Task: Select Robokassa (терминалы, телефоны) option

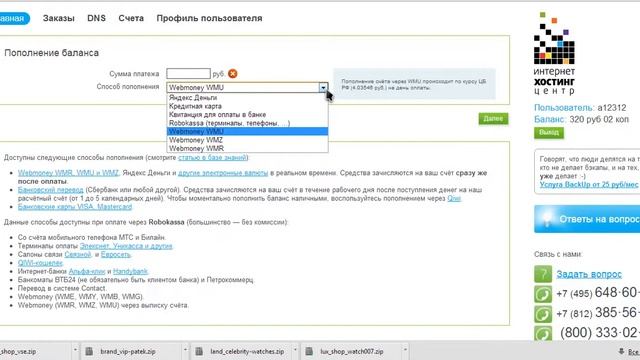Action: click(x=247, y=123)
